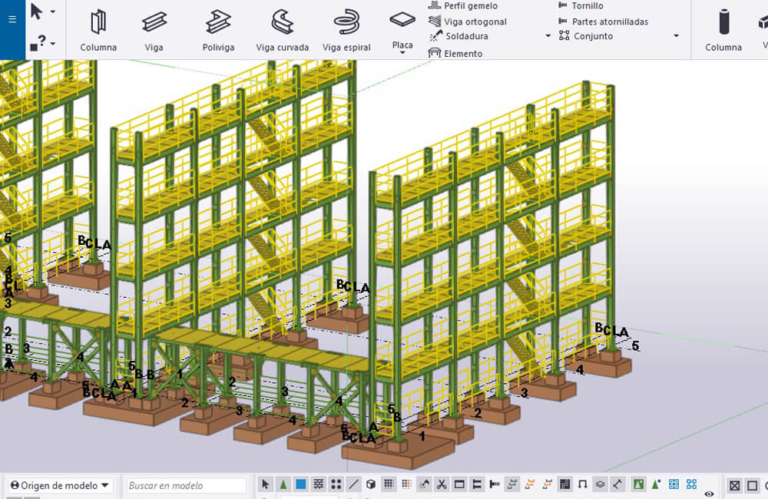This screenshot has height=499, width=768.
Task: Click the first orange component selection icon
Action: tap(529, 484)
